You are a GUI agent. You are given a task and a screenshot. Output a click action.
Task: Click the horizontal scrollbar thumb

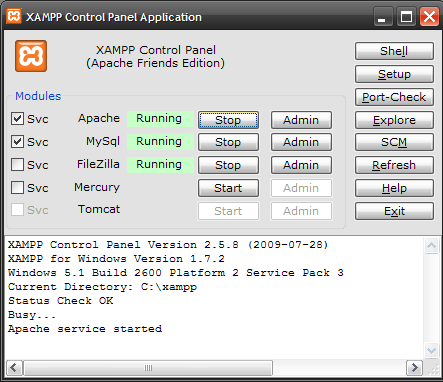click(148, 368)
